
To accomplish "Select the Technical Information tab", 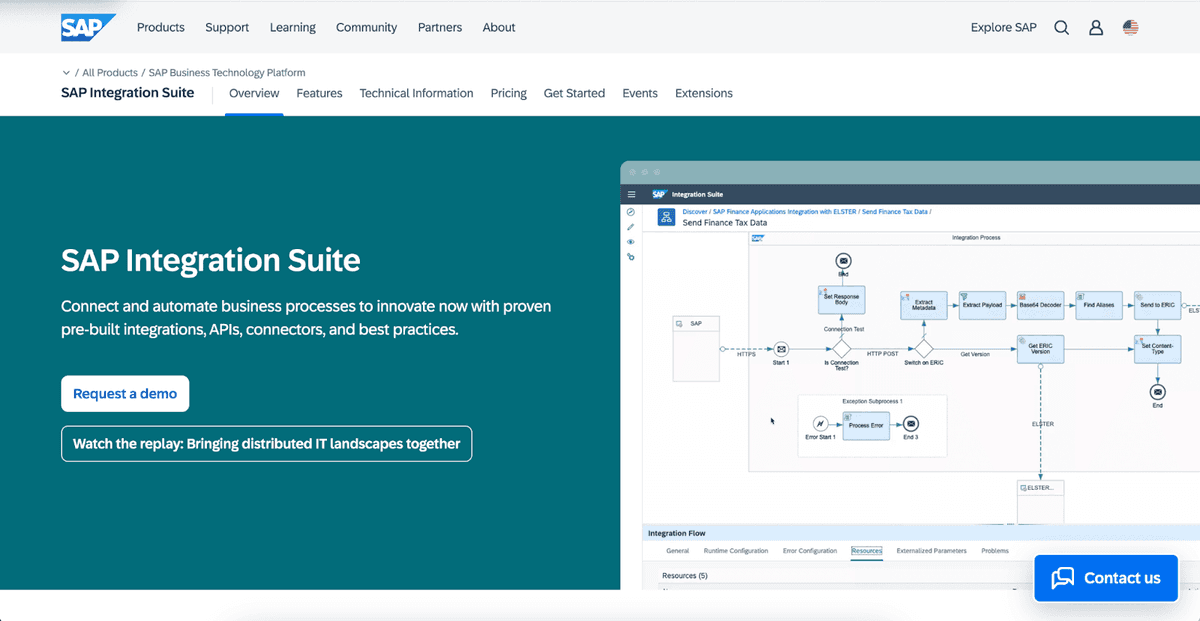I will click(x=416, y=93).
